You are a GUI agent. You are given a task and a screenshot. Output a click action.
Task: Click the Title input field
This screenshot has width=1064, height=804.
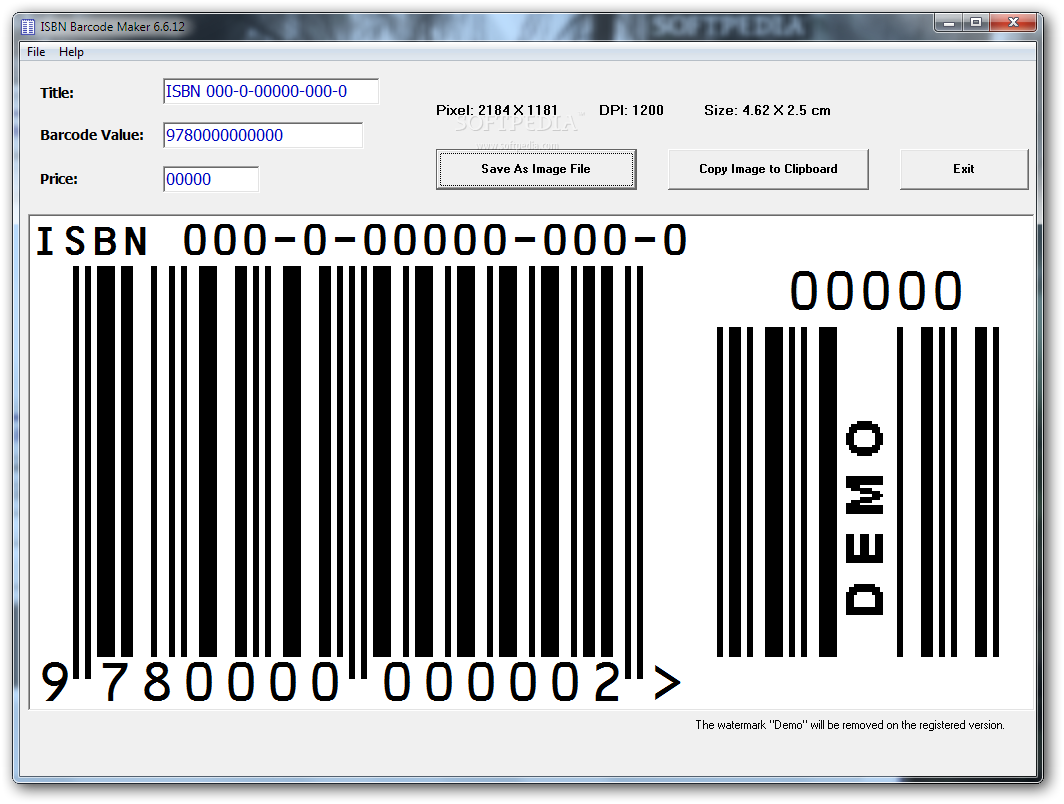(271, 92)
